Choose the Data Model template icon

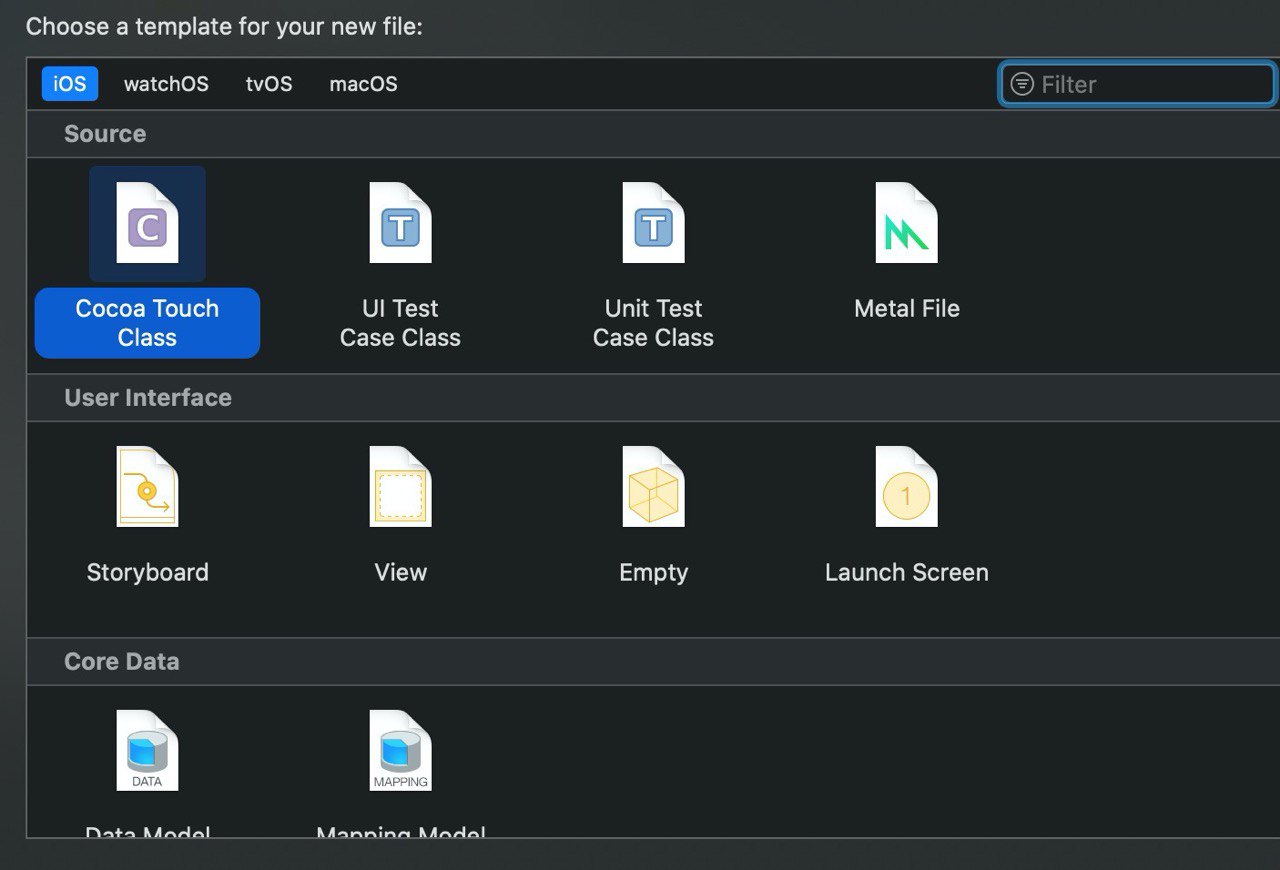point(147,751)
